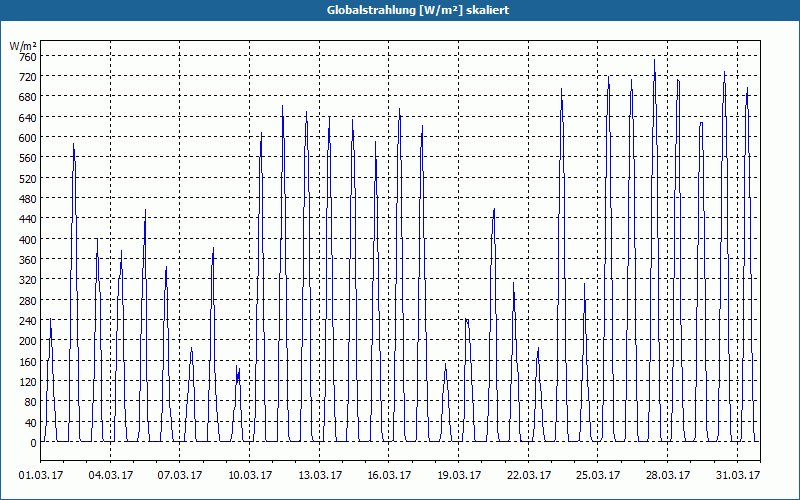Image resolution: width=800 pixels, height=500 pixels.
Task: Click the 19.03.17 date label
Action: [459, 475]
